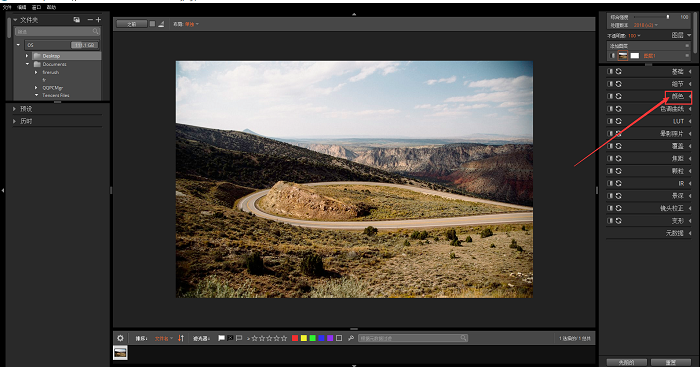
Task: Click the gear settings icon in filmstrip bar
Action: [x=120, y=338]
